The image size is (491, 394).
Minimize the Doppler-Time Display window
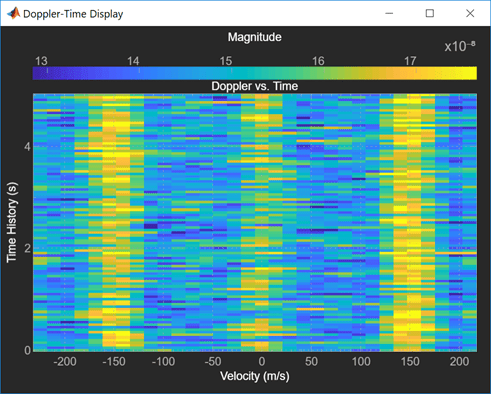(389, 13)
